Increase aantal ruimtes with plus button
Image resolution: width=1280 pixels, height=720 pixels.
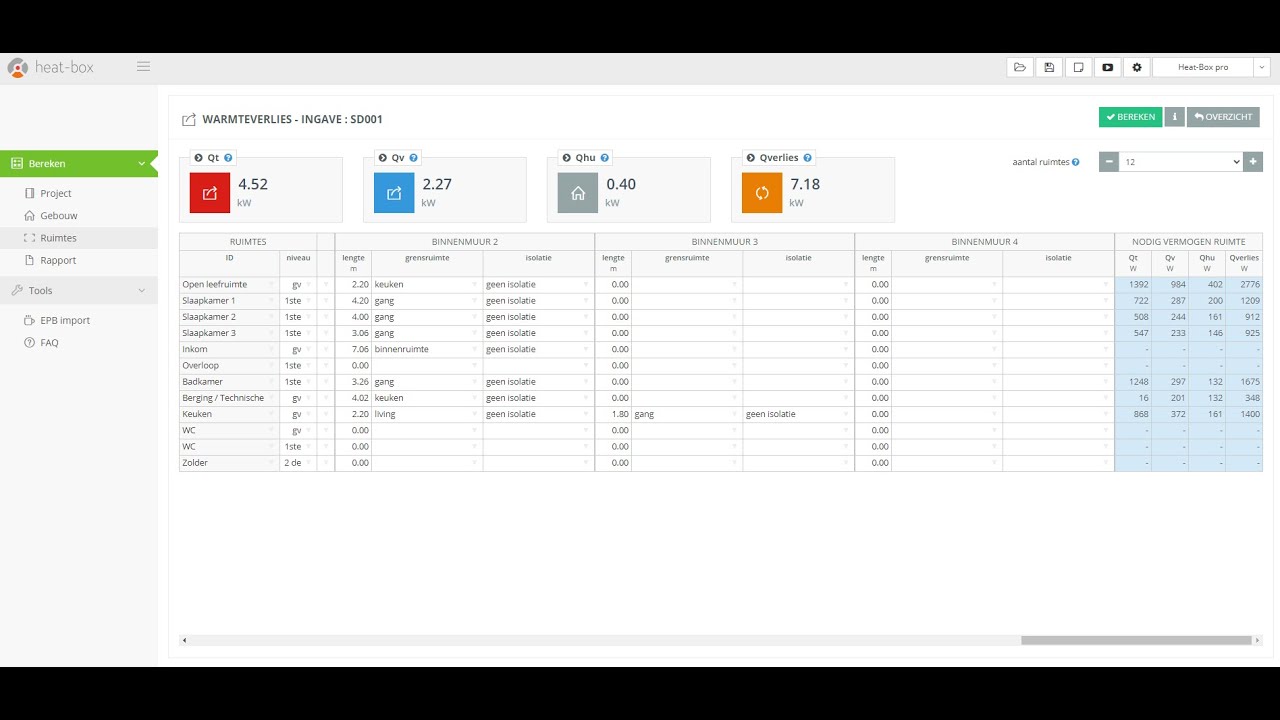point(1253,162)
